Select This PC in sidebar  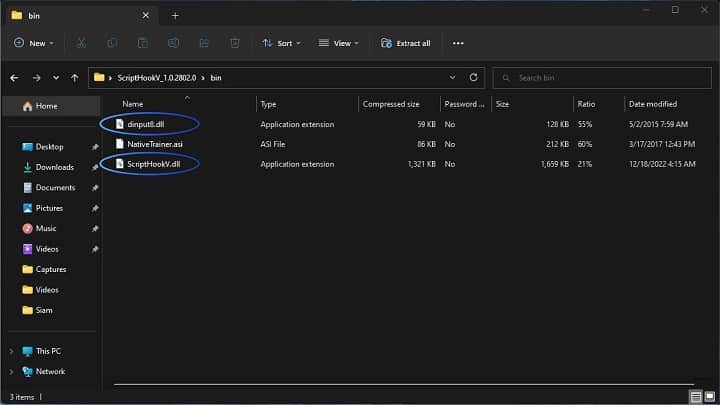click(x=48, y=351)
